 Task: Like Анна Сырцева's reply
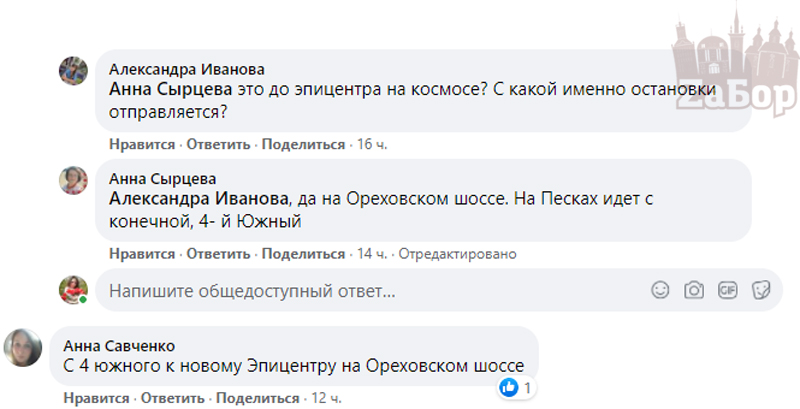[142, 254]
